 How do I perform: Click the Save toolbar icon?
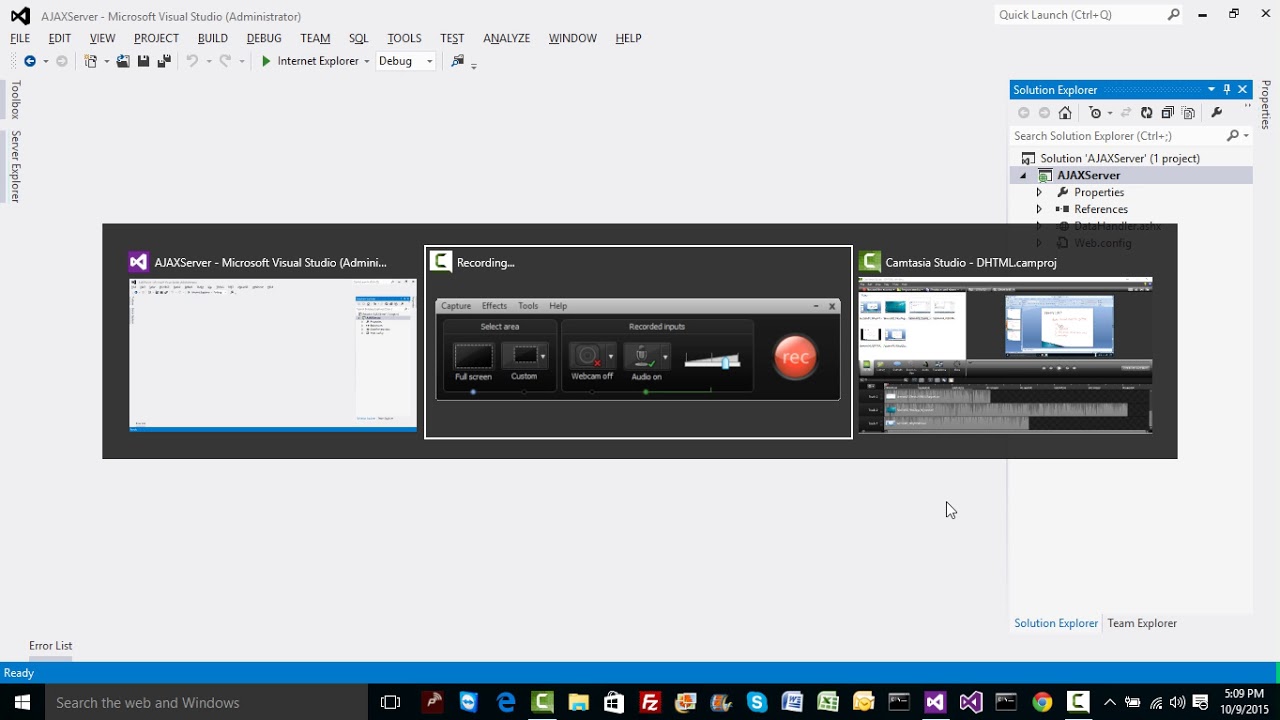point(143,61)
